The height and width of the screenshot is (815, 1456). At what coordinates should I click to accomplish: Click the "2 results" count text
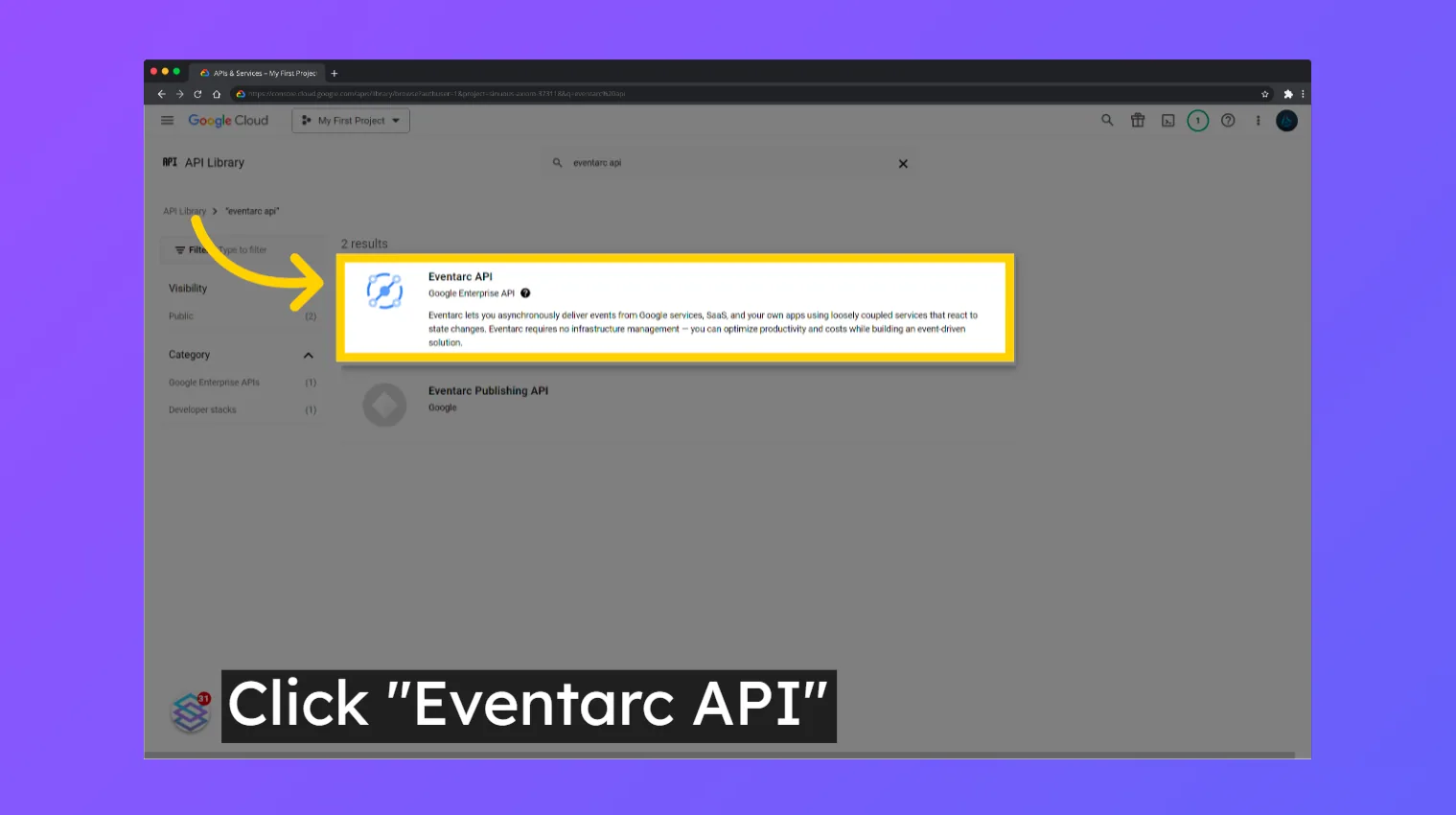tap(364, 244)
